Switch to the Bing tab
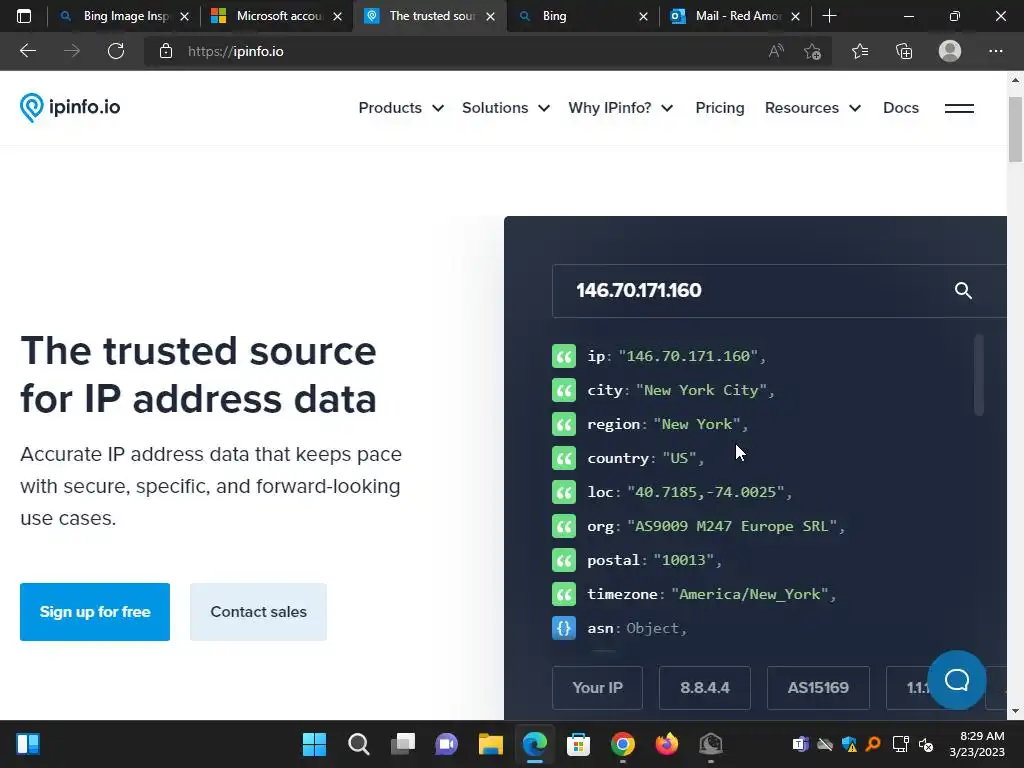The width and height of the screenshot is (1024, 768). click(x=575, y=16)
